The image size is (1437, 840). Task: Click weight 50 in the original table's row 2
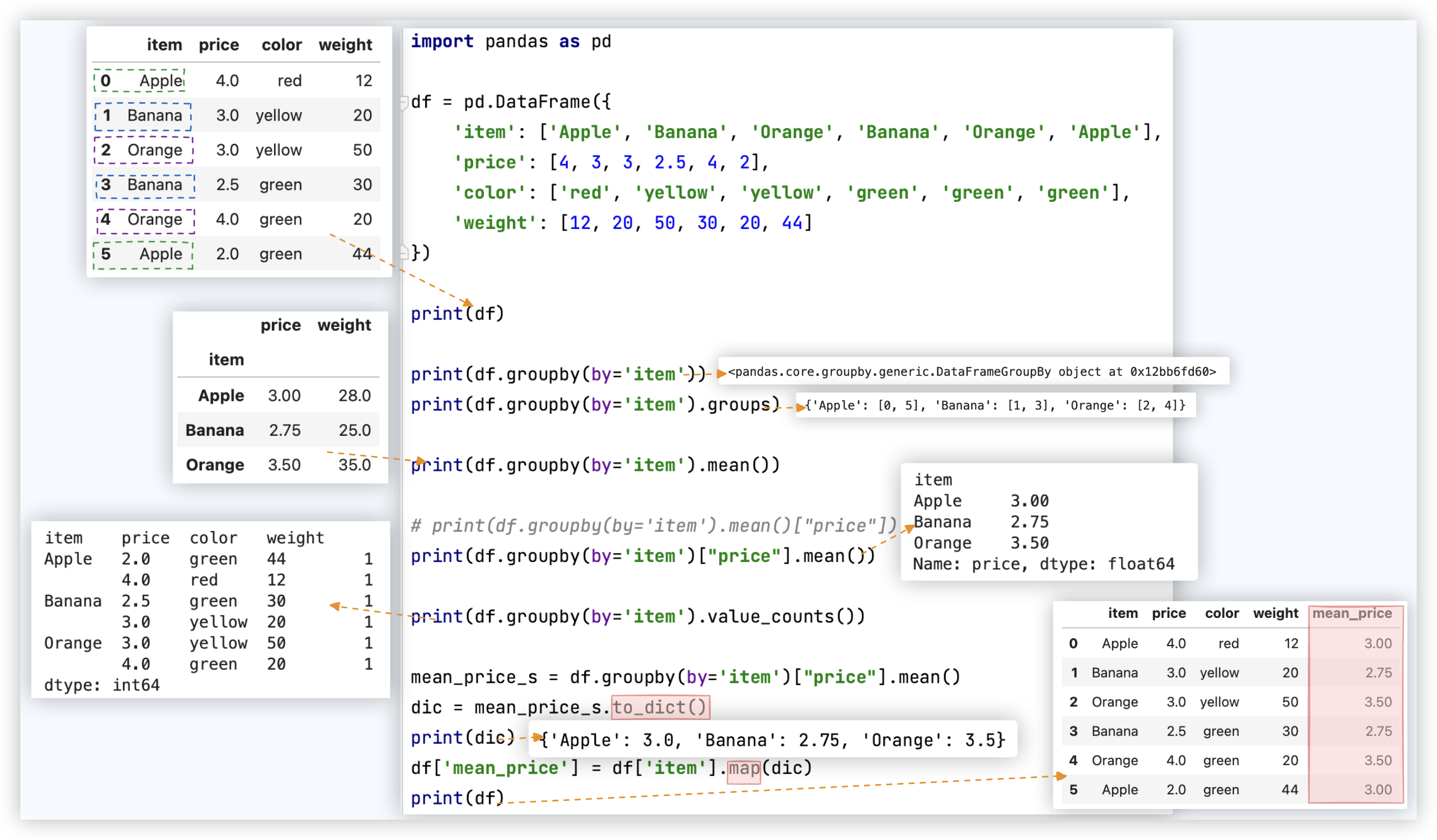[362, 150]
